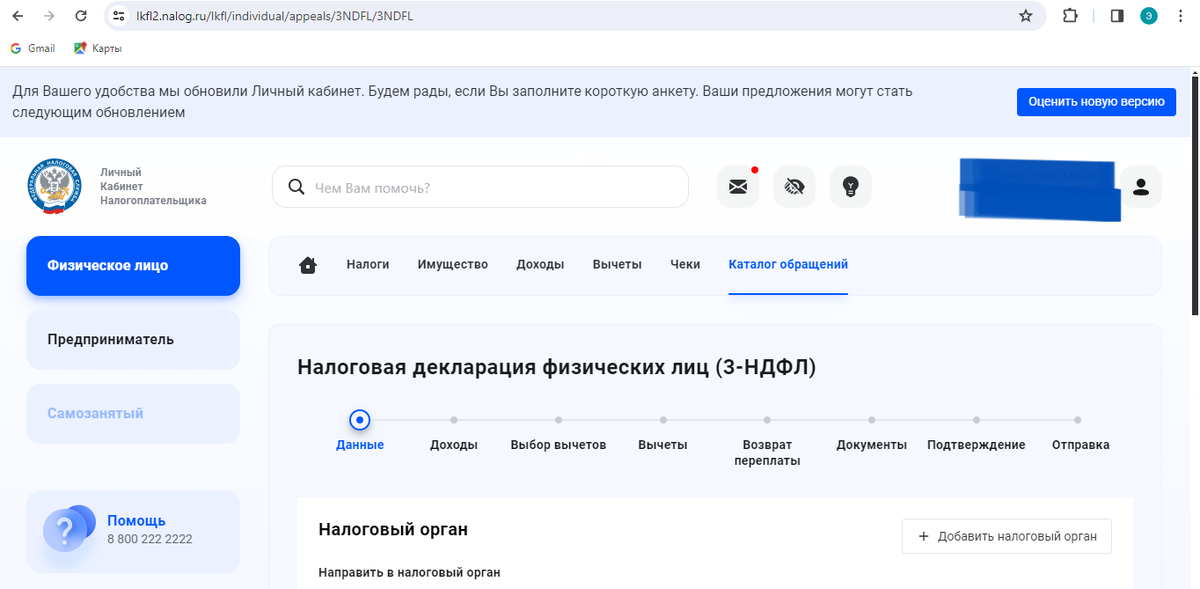1200x589 pixels.
Task: Open the Вычеты navigation tab
Action: coord(617,265)
